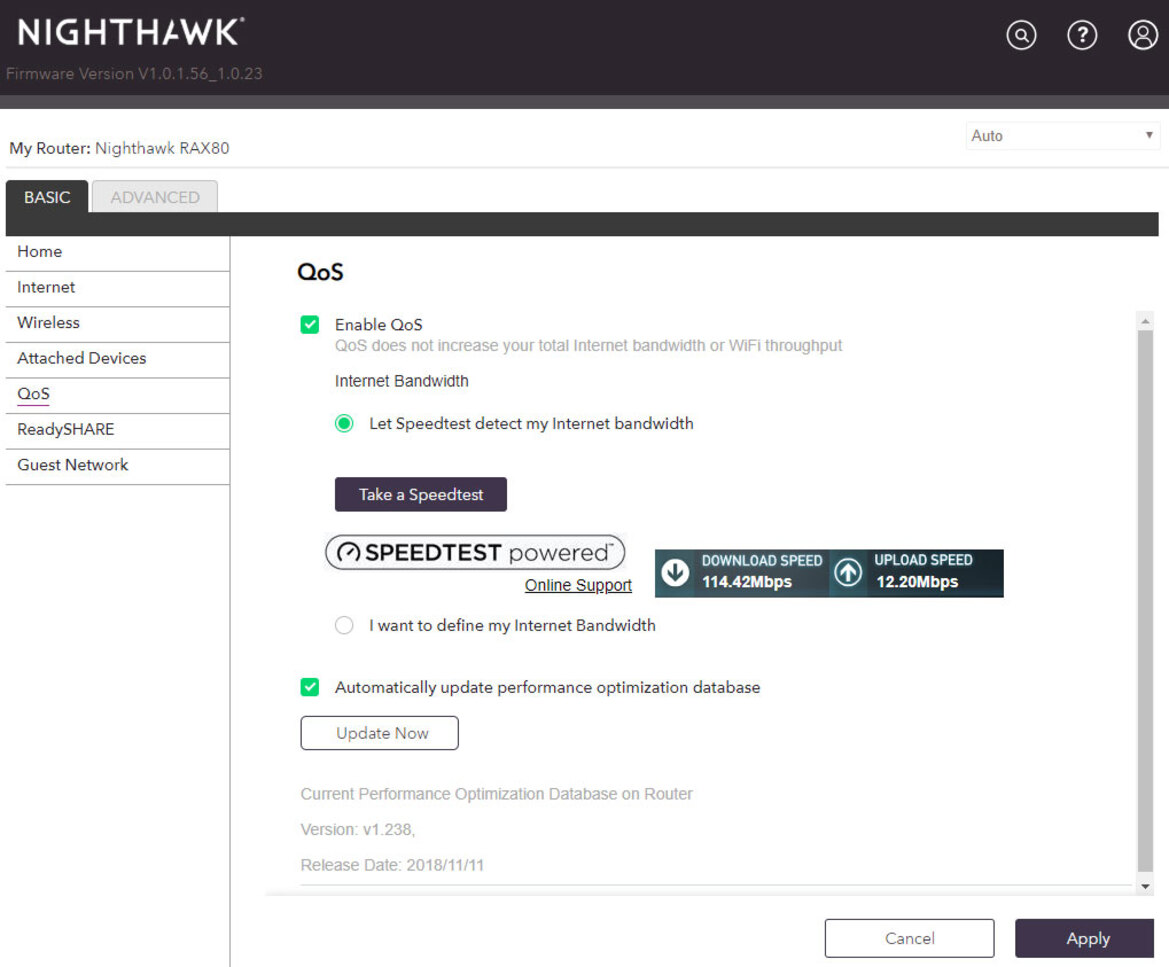The width and height of the screenshot is (1169, 967).
Task: Click the Release Date: 2018/11/11 text
Action: click(392, 865)
